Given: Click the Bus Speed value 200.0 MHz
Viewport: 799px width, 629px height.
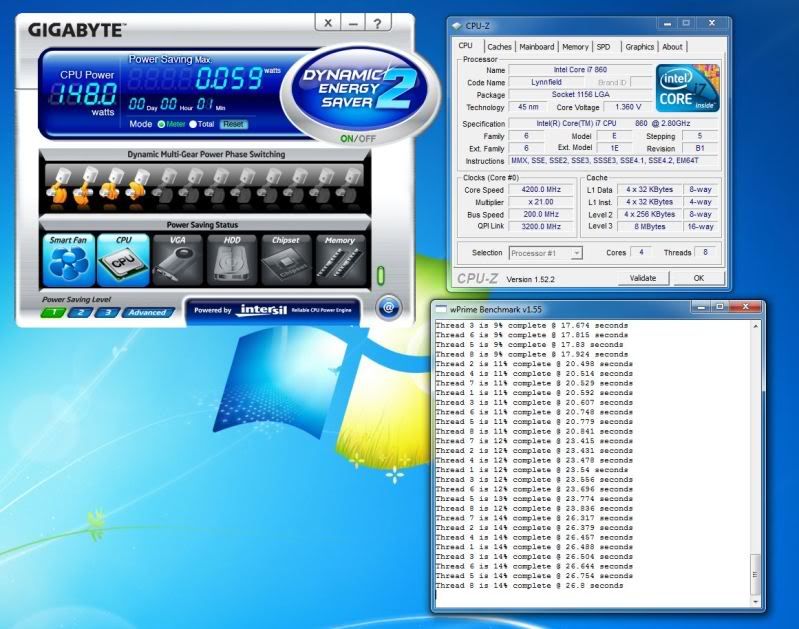Looking at the screenshot, I should coord(541,215).
